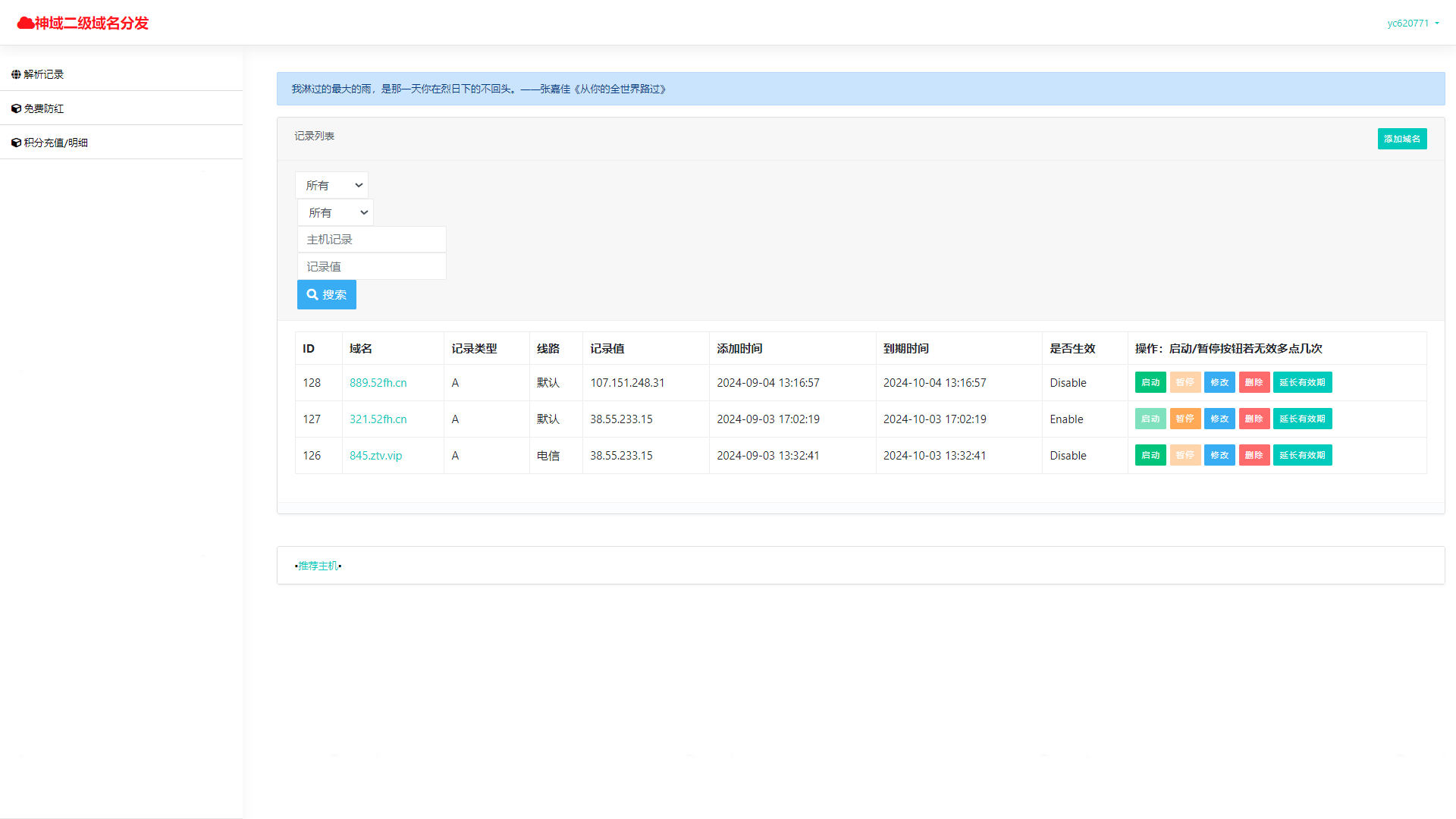
Task: Open the 889.52fh.cn domain link
Action: click(x=378, y=382)
